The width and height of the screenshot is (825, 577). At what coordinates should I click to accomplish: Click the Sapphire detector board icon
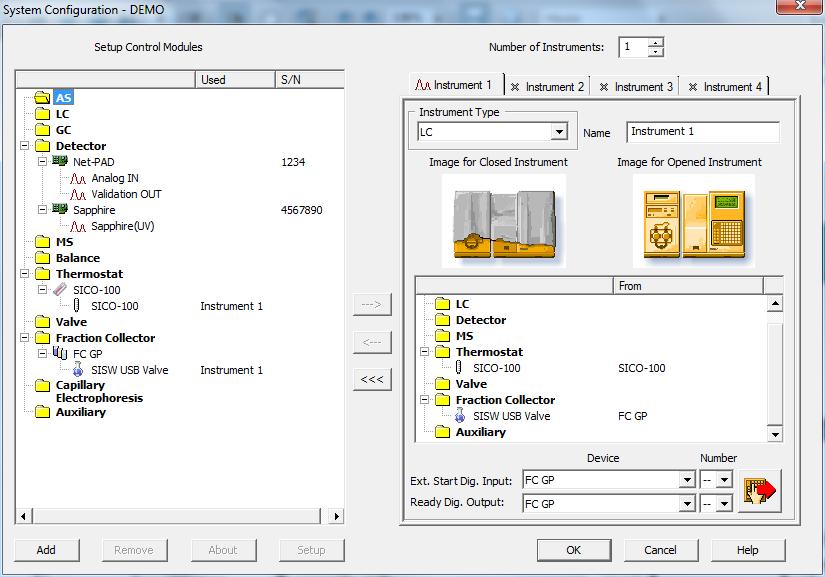[60, 209]
